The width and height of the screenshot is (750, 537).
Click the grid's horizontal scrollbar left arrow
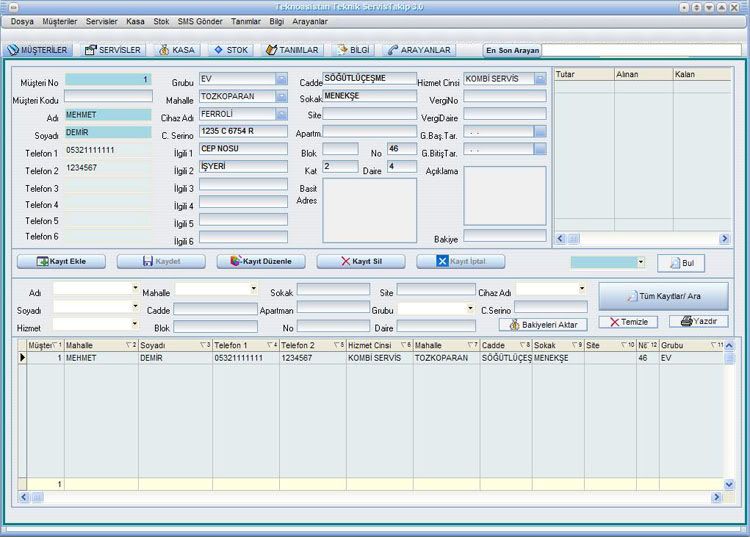23,497
